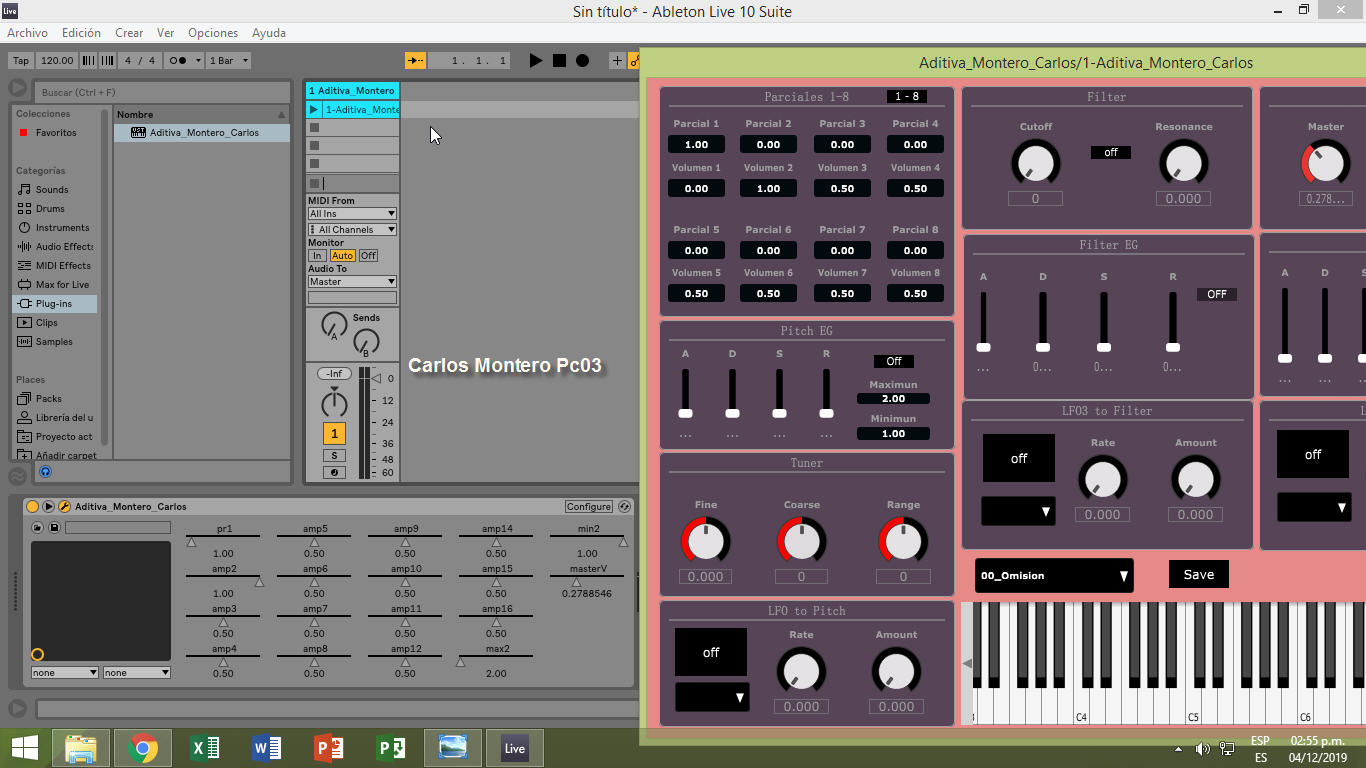This screenshot has height=768, width=1366.
Task: Open the Instruments category
Action: tap(62, 227)
